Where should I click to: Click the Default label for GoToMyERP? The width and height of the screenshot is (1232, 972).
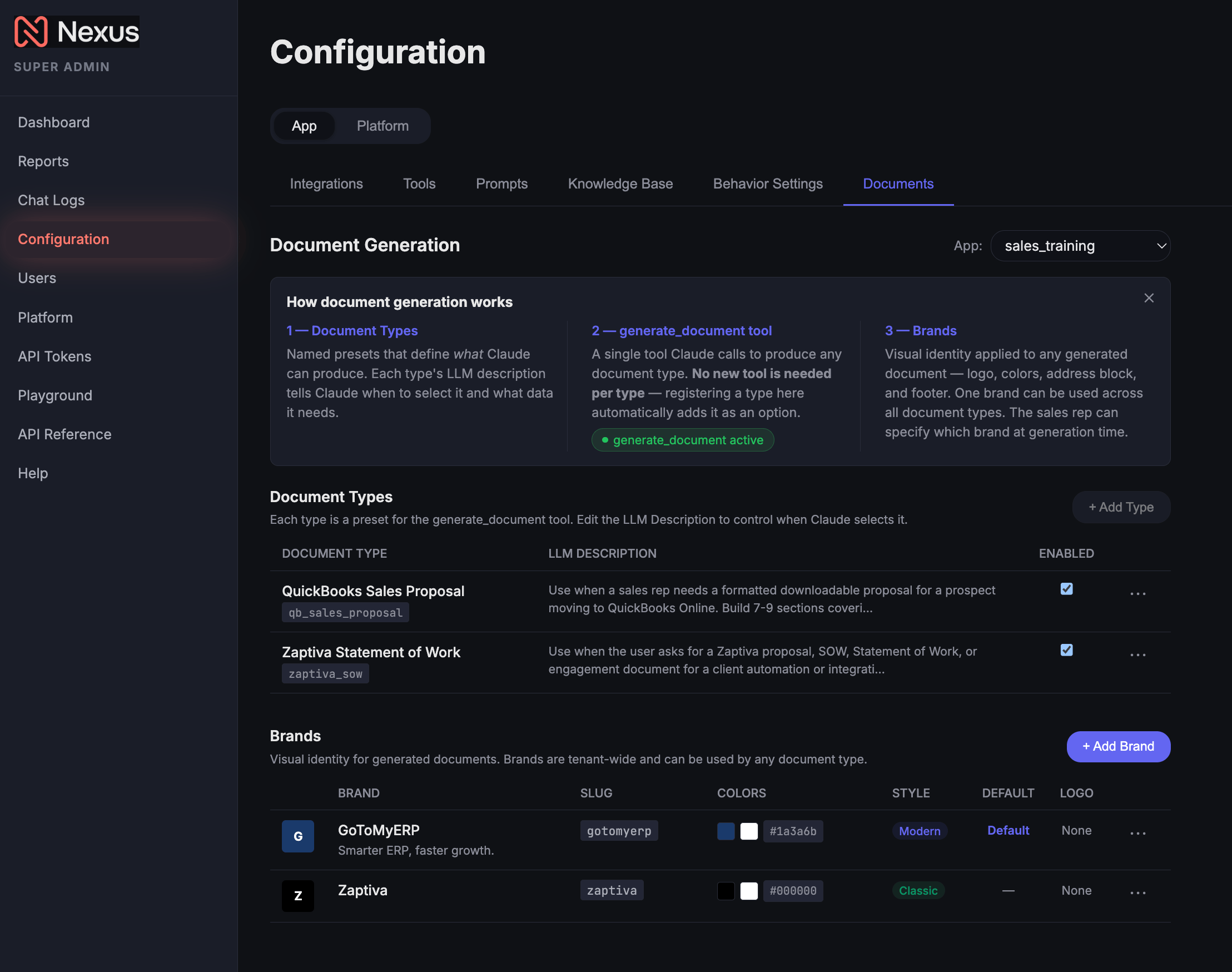(1008, 830)
